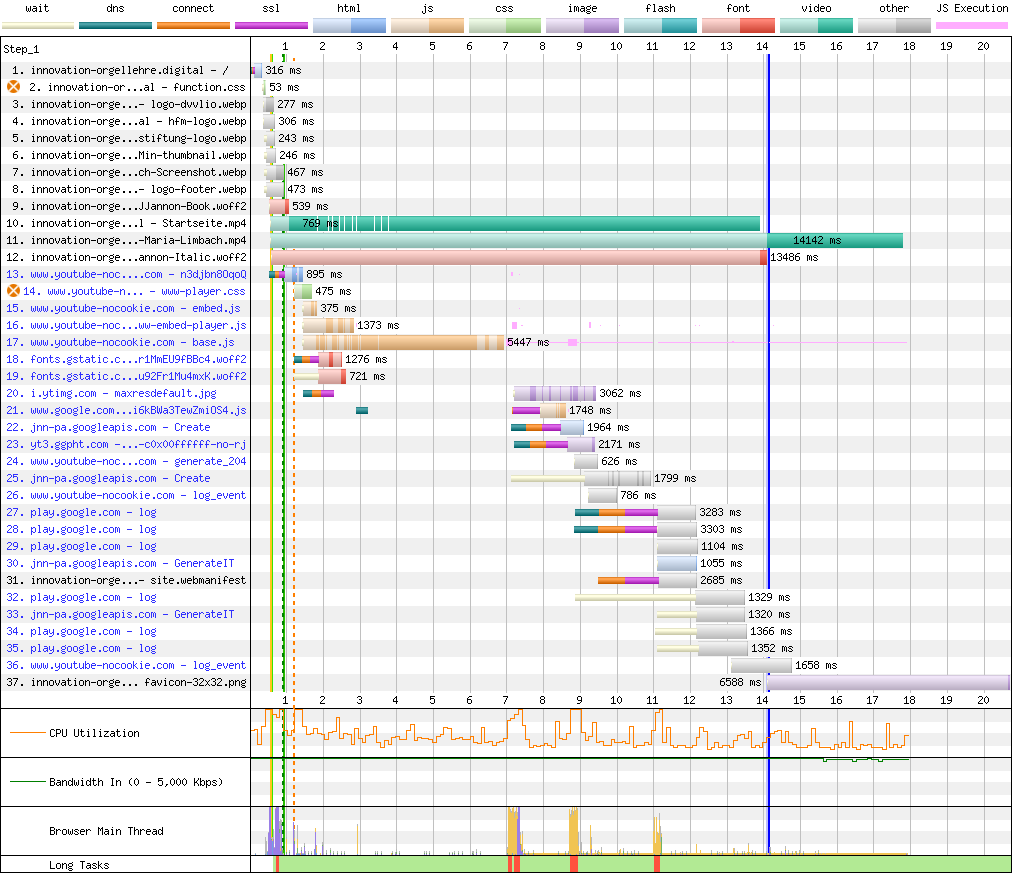Select request 11 Maria-Limbach.mp4
1012x873 pixels.
pyautogui.click(x=126, y=240)
